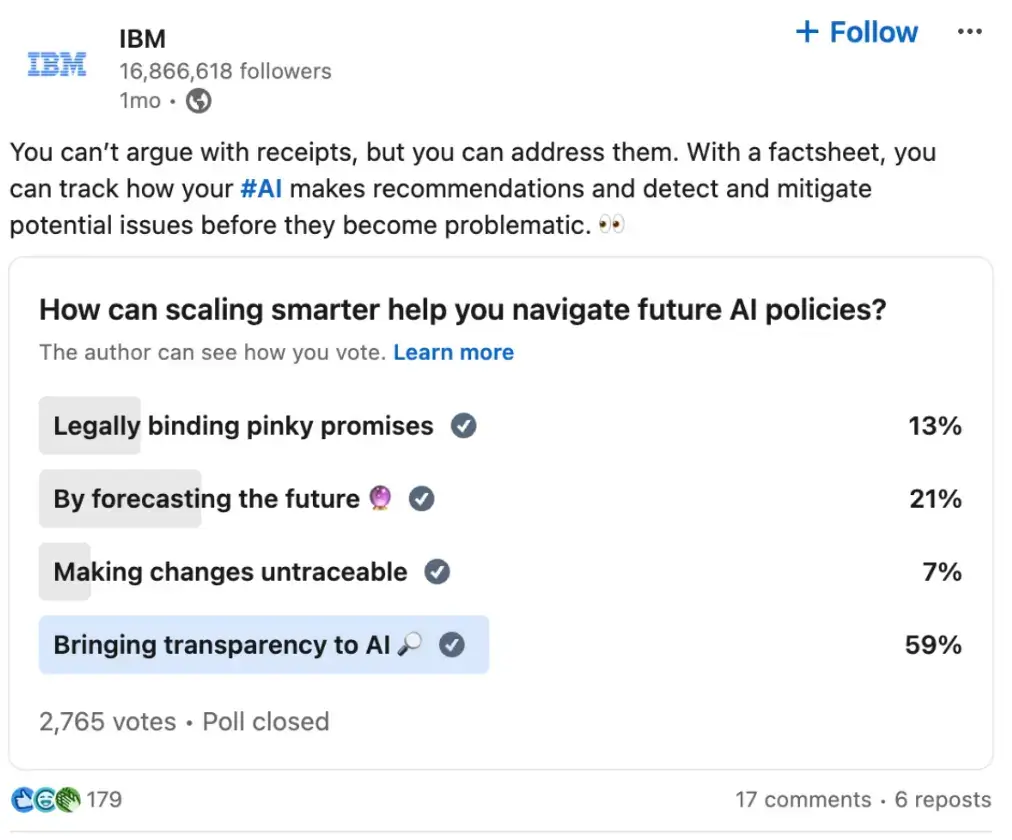Click the Follow button
Viewport: 1012px width, 840px height.
click(x=856, y=32)
